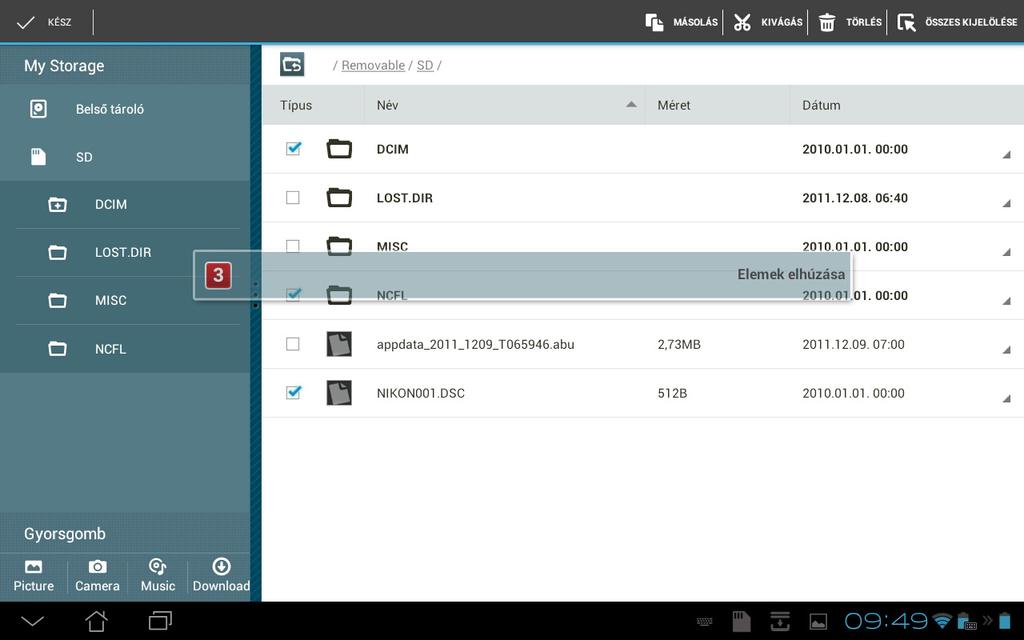
Task: Tap the system back arrow
Action: (32, 621)
